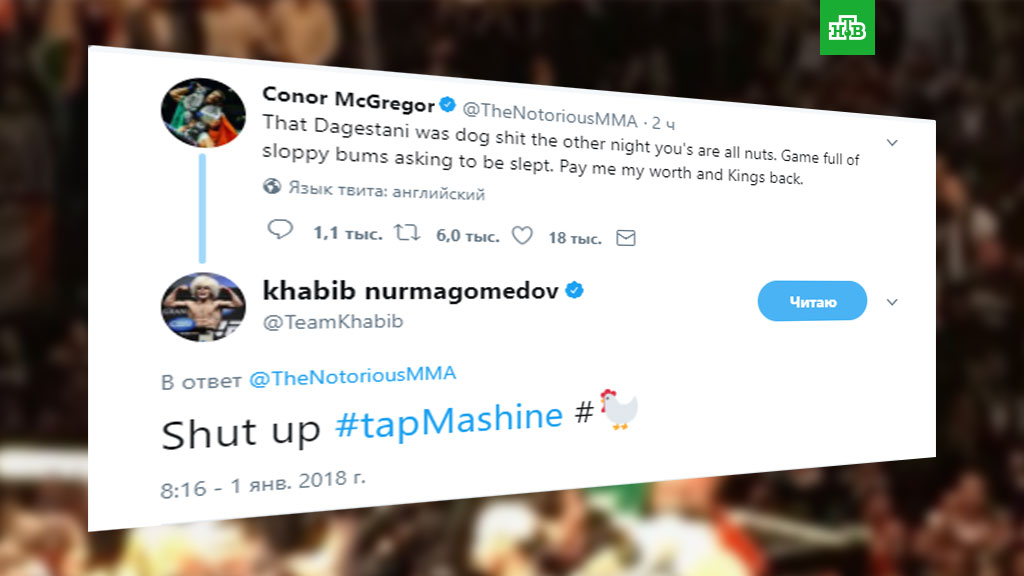Open khabib nurmagomedov's profile name

click(410, 290)
